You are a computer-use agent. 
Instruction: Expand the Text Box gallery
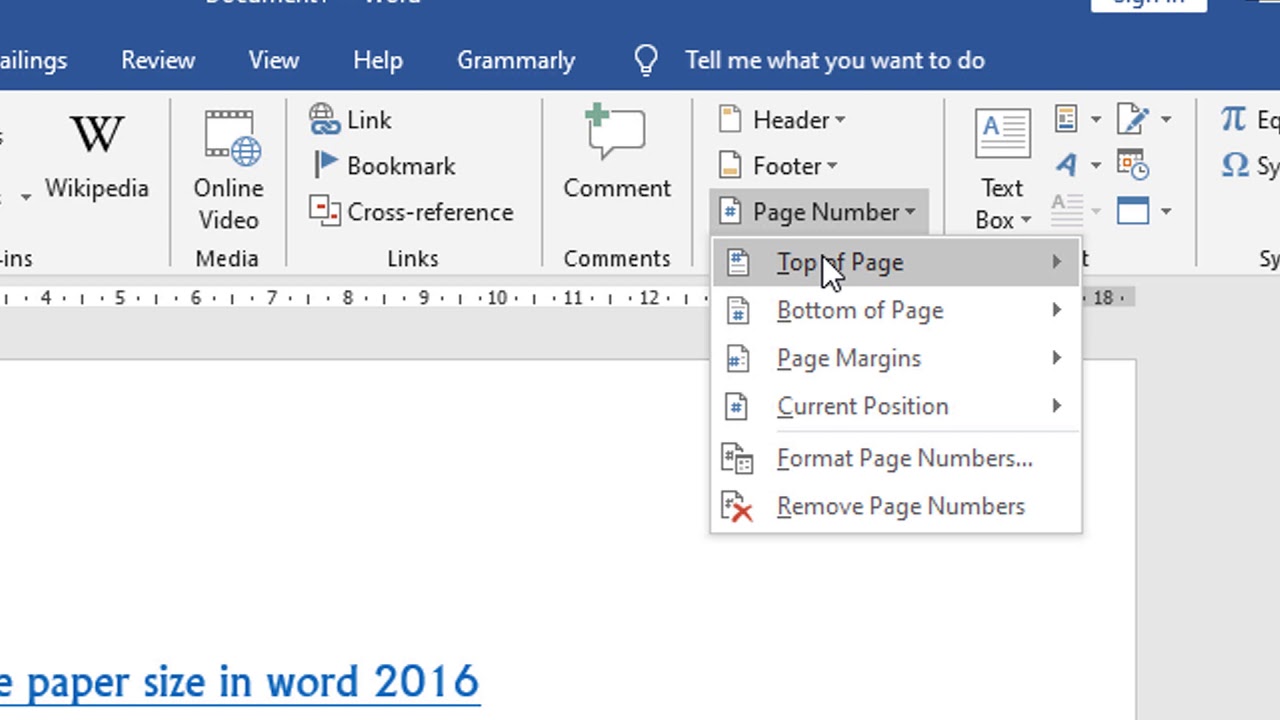[x=1027, y=219]
